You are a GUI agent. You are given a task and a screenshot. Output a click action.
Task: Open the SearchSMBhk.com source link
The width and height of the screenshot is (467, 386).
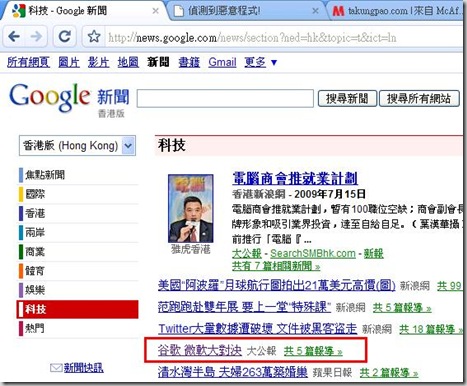(x=313, y=253)
